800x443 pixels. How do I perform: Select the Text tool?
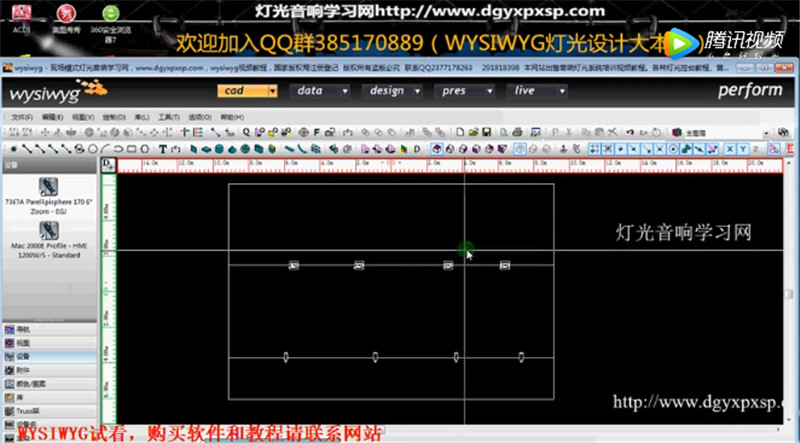click(162, 149)
